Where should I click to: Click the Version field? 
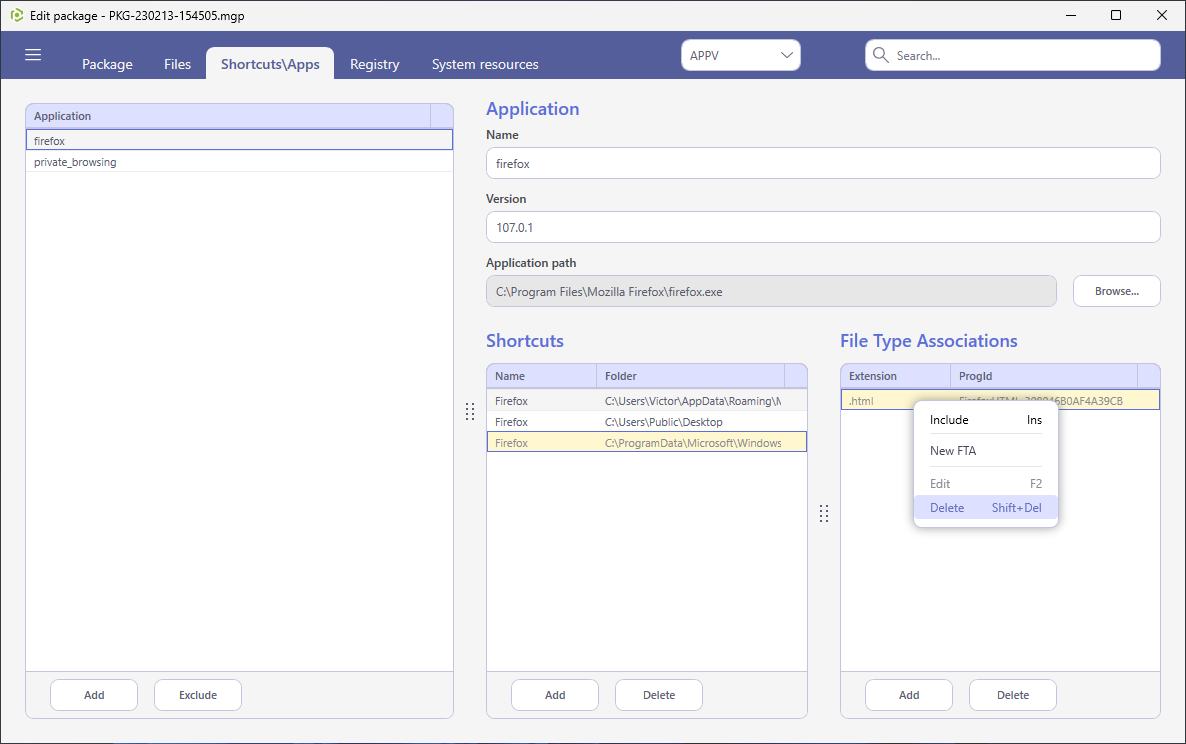click(823, 228)
